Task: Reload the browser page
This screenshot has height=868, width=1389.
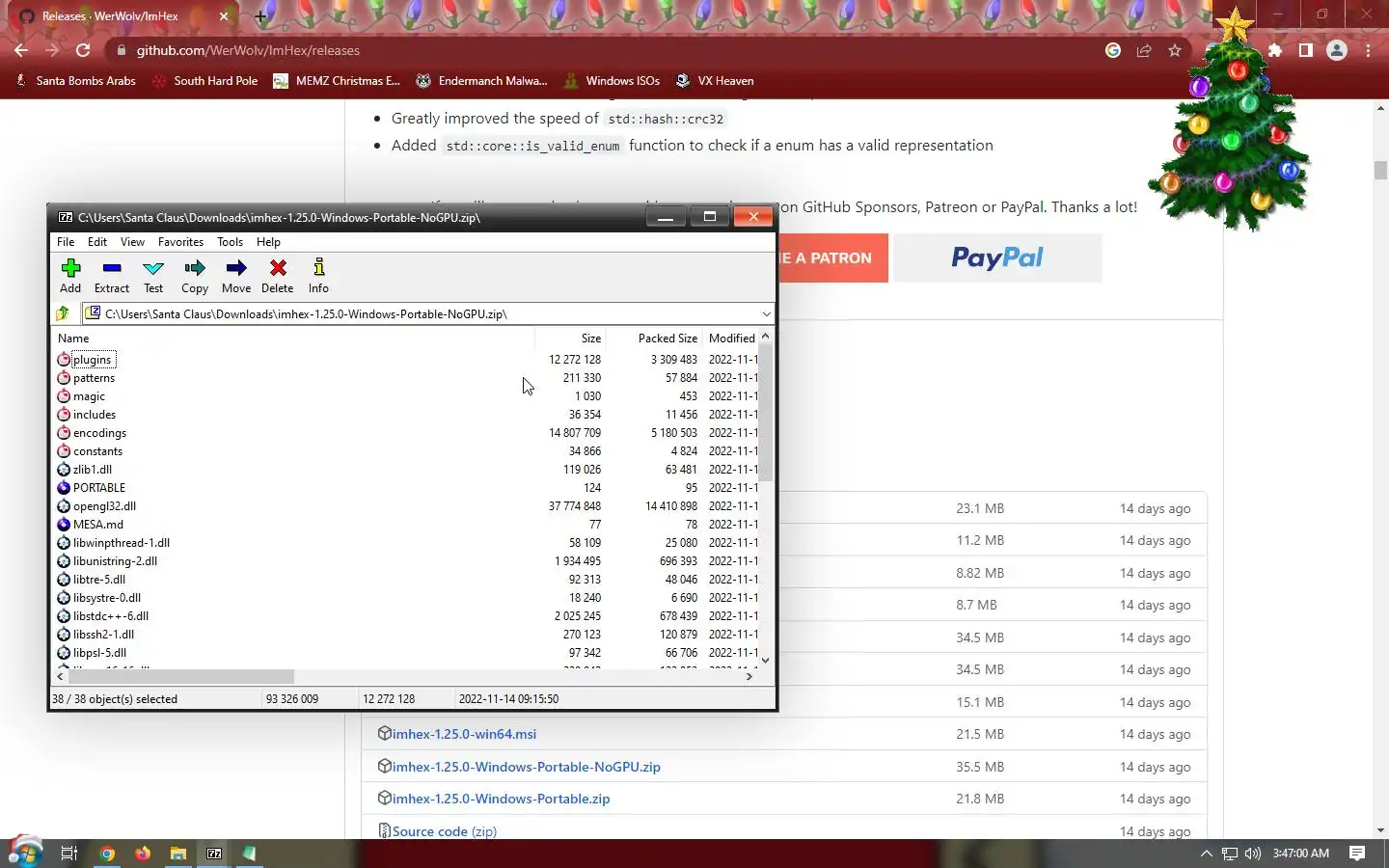Action: click(x=83, y=50)
